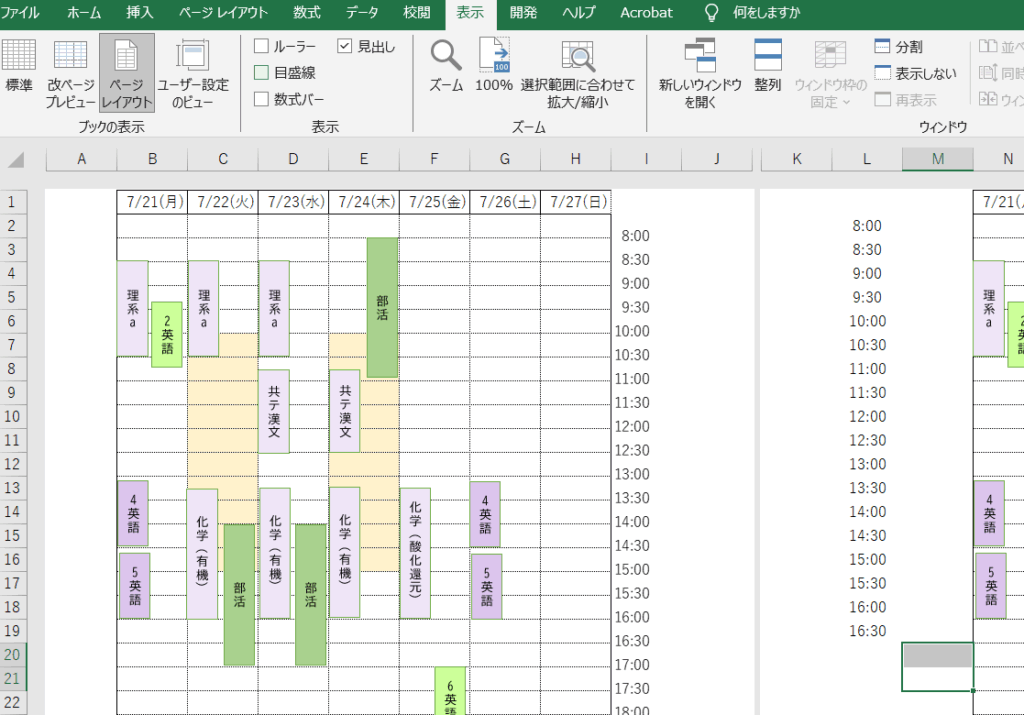
Task: Open the データ ribbon tab
Action: pos(362,13)
